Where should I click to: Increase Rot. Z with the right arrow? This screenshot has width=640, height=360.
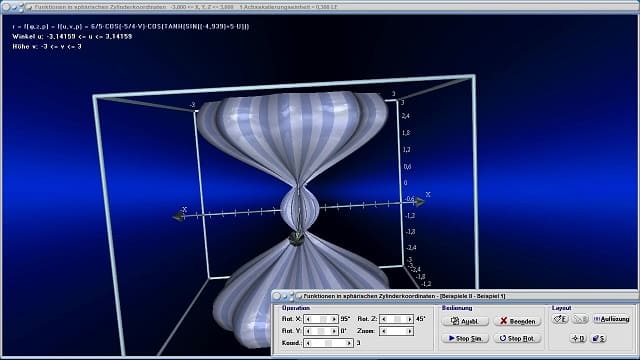point(410,319)
